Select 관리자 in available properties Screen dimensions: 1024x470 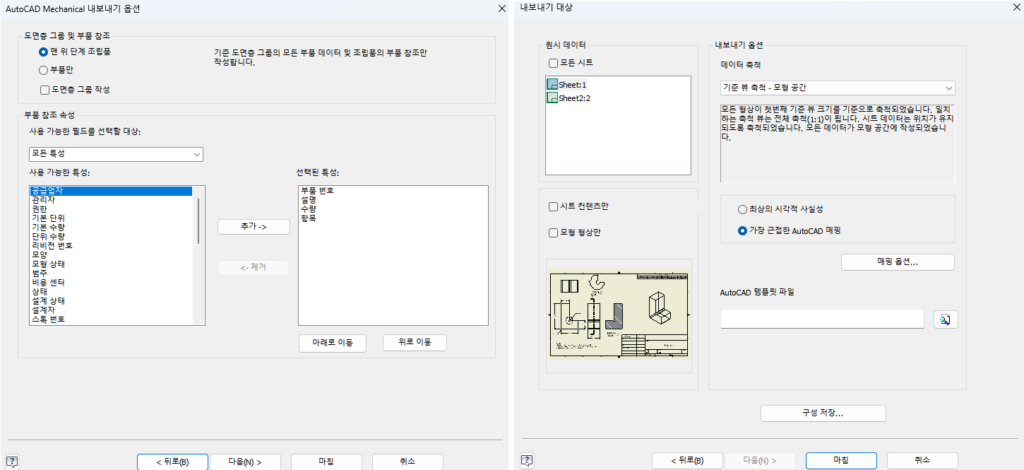[42, 200]
